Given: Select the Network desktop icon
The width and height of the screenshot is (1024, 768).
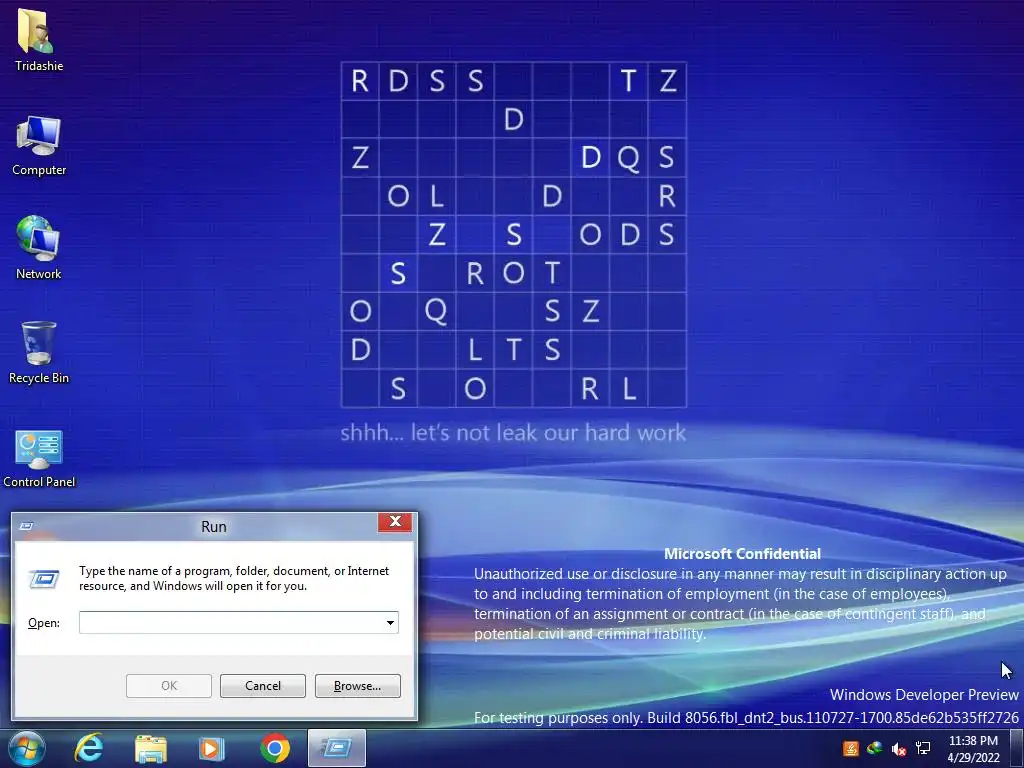Looking at the screenshot, I should point(39,248).
